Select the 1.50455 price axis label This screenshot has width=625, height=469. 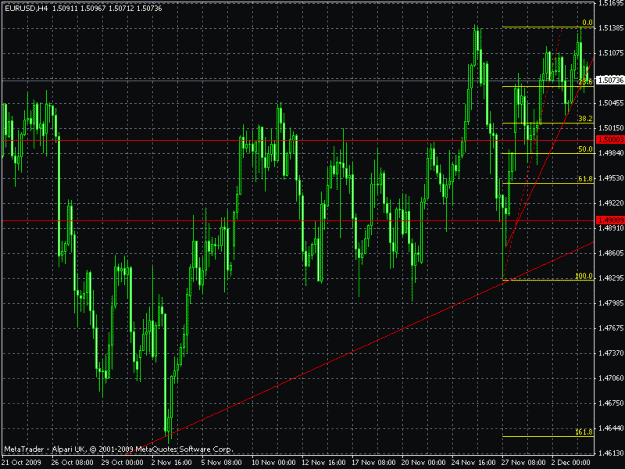tap(611, 103)
